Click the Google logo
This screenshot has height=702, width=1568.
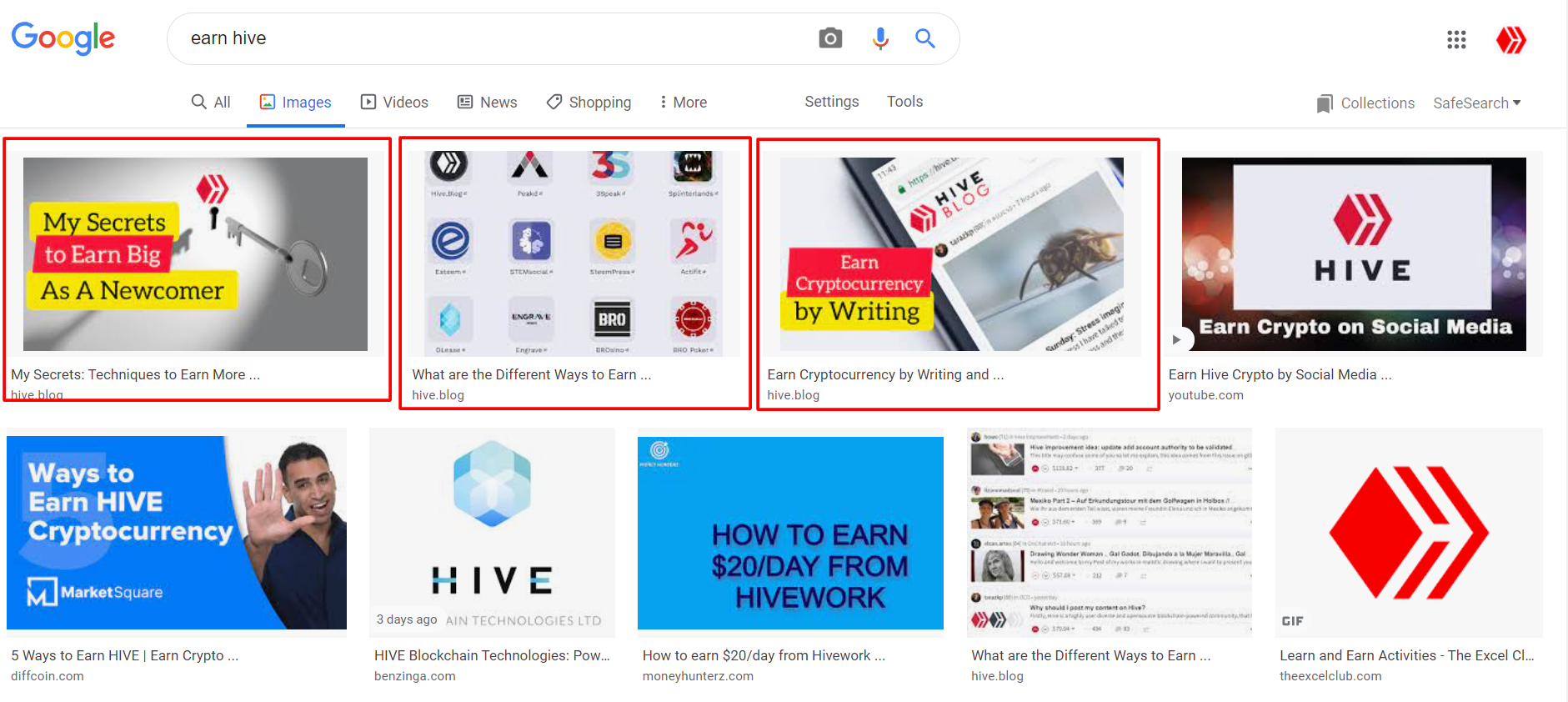(x=63, y=38)
